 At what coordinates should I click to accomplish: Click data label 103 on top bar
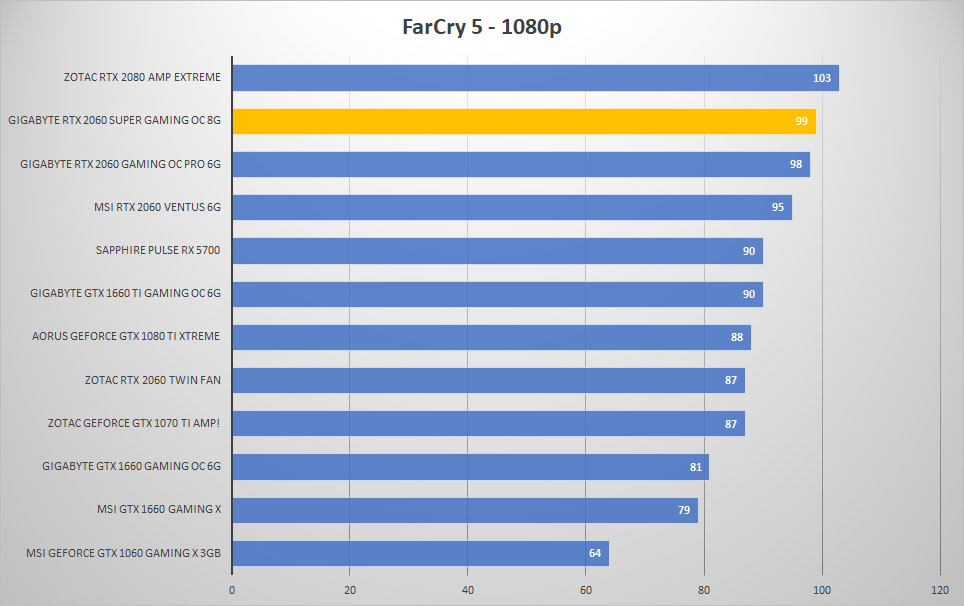click(822, 78)
